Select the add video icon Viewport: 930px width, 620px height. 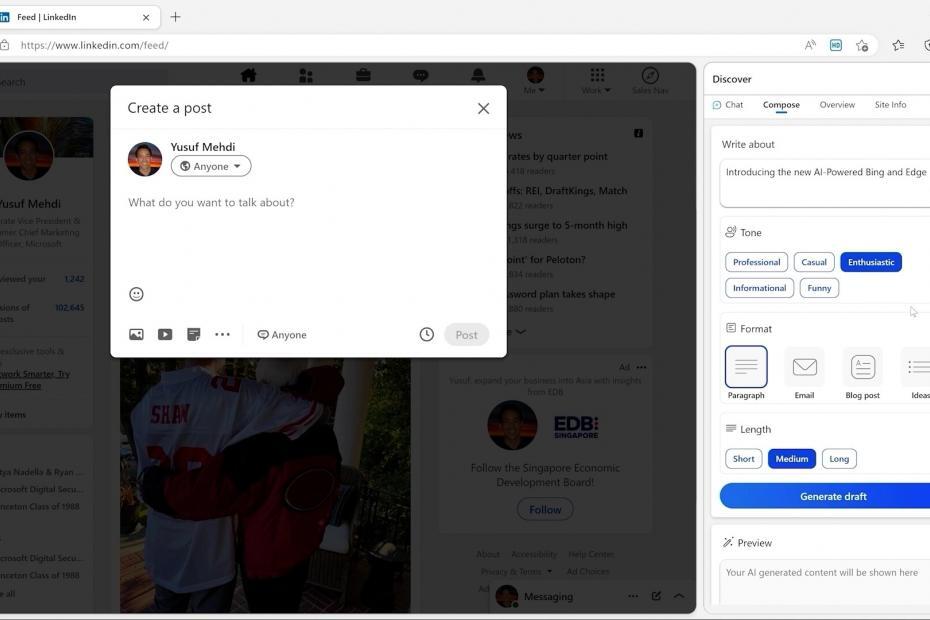(164, 334)
